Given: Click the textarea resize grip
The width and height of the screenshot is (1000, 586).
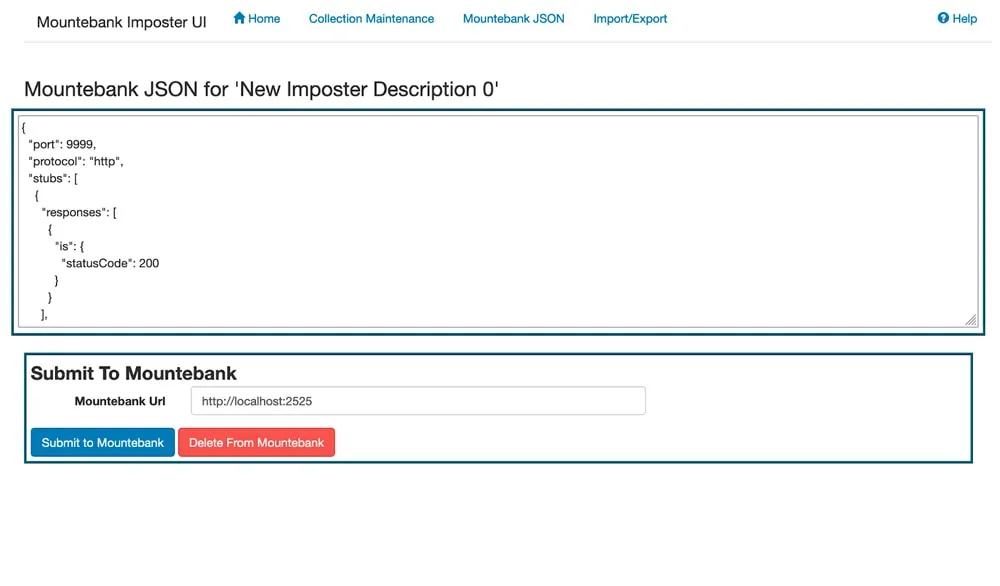Looking at the screenshot, I should coord(971,319).
